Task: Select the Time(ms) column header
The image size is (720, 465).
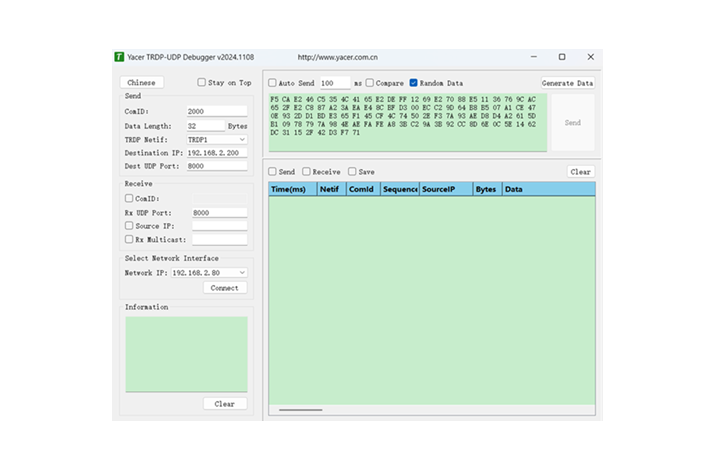Action: pyautogui.click(x=292, y=189)
